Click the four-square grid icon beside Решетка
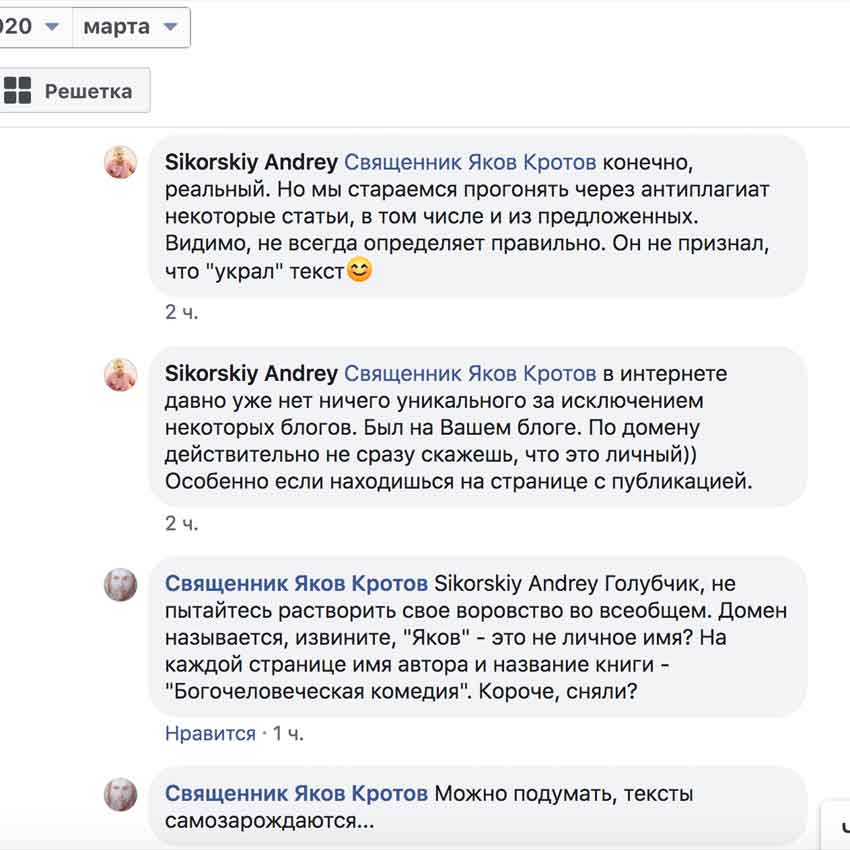Screen dimensions: 850x850 click(x=17, y=91)
